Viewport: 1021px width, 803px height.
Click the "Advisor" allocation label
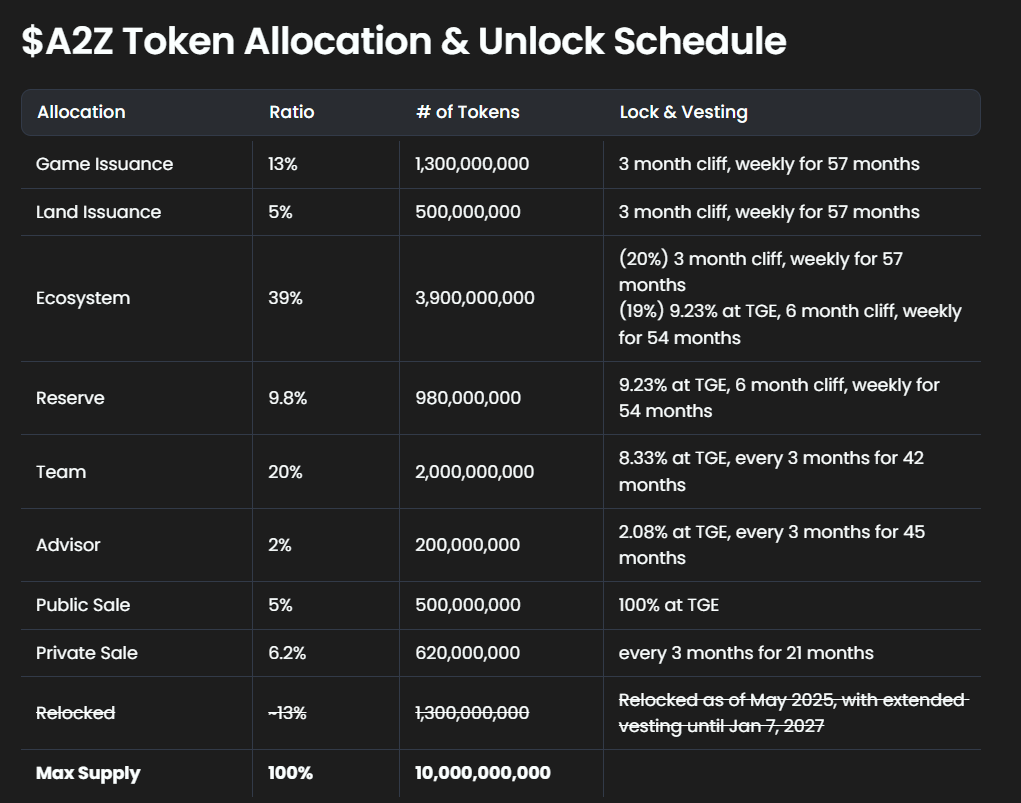coord(68,545)
